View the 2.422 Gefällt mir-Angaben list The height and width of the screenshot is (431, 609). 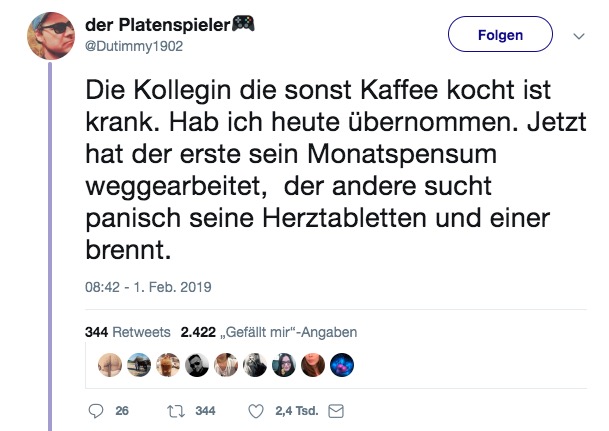pos(269,332)
